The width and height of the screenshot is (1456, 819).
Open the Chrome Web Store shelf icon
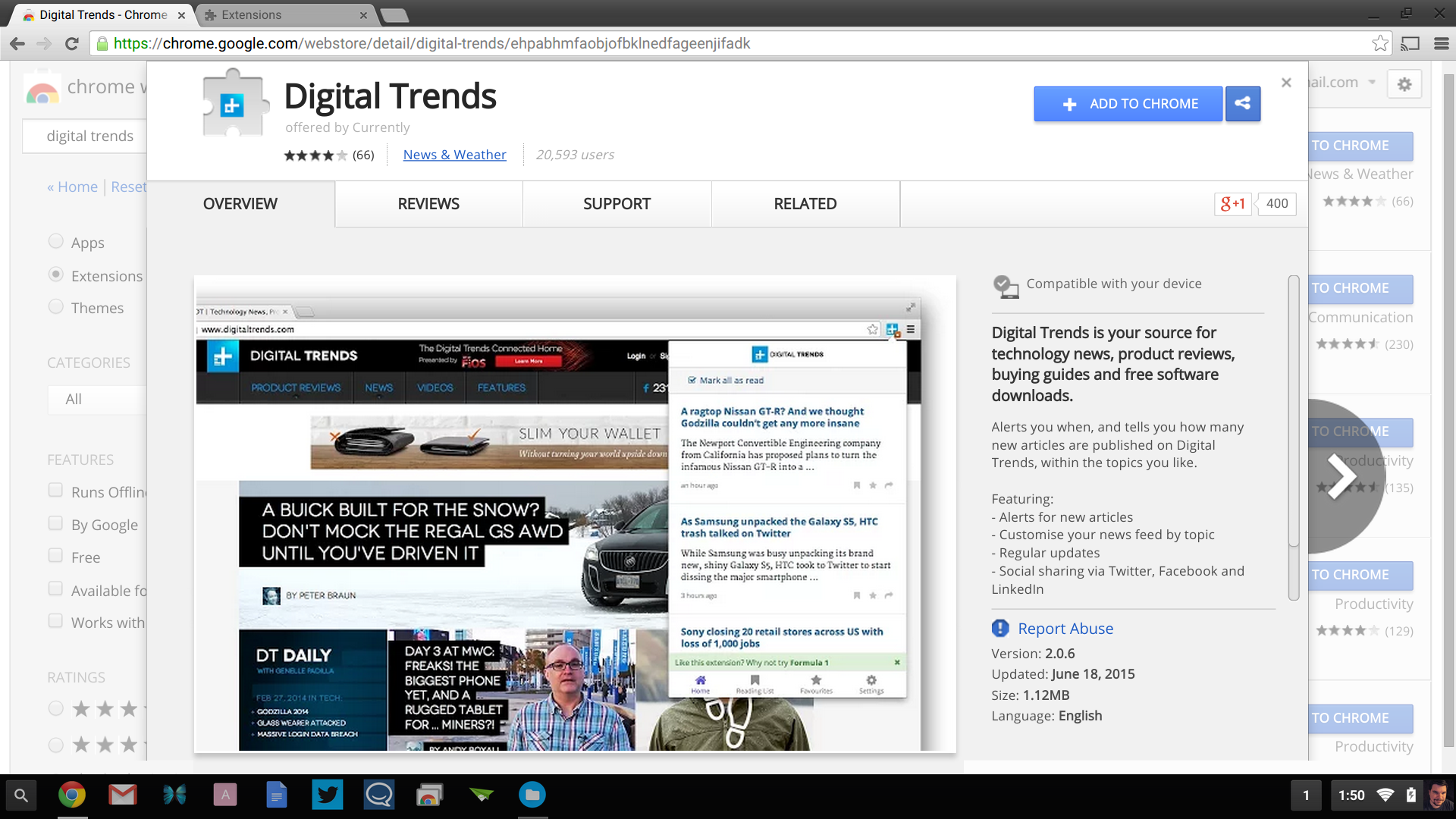(x=429, y=795)
